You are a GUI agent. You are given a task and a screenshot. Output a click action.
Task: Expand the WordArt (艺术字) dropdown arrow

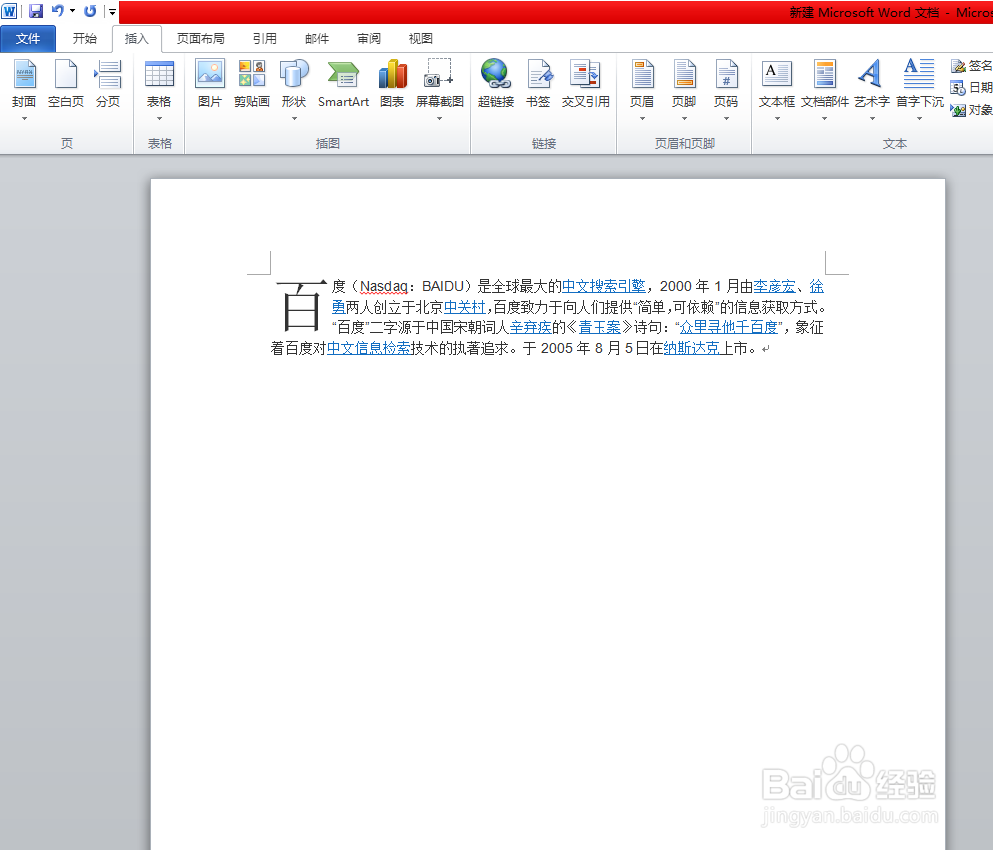coord(872,118)
